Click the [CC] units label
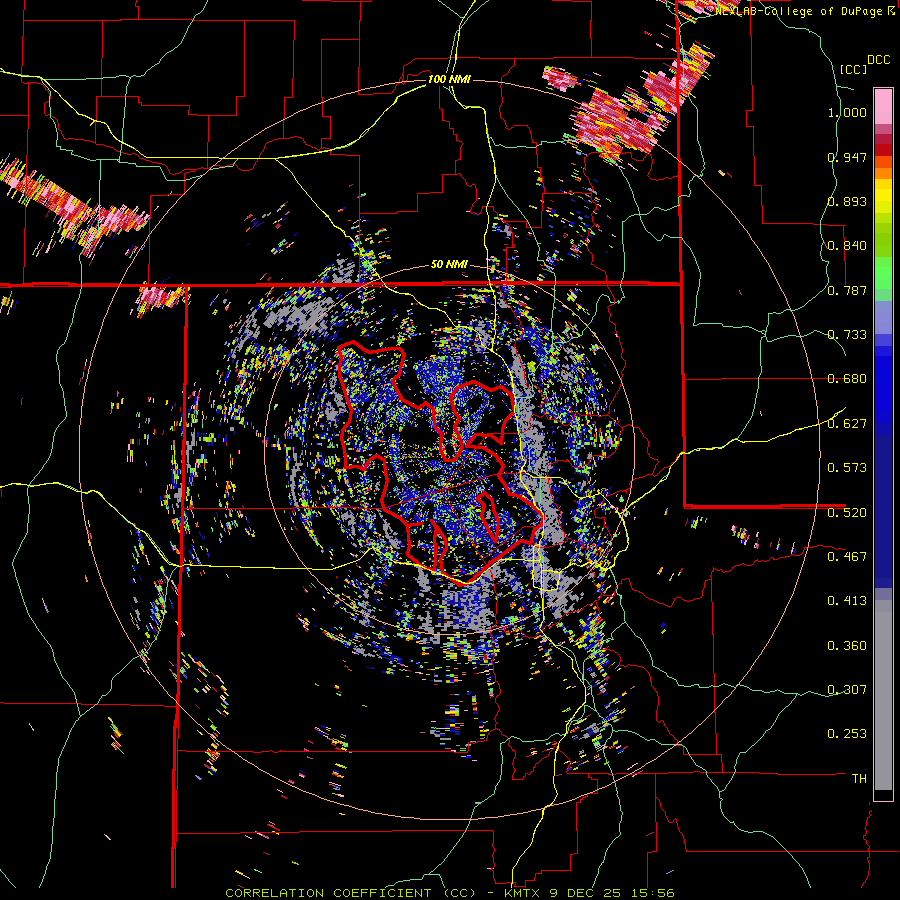Viewport: 900px width, 900px height. click(x=854, y=69)
